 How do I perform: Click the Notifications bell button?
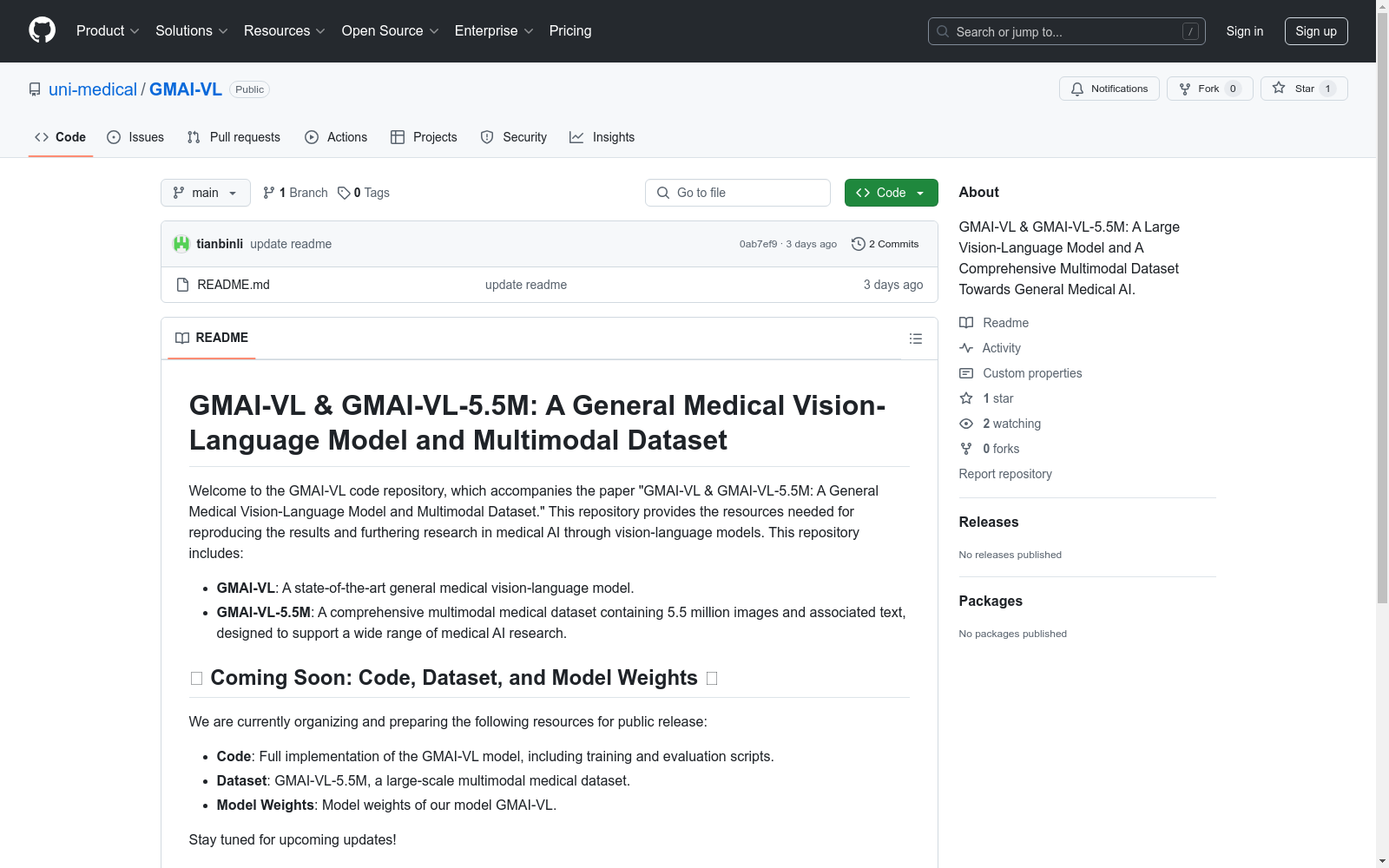pos(1109,89)
